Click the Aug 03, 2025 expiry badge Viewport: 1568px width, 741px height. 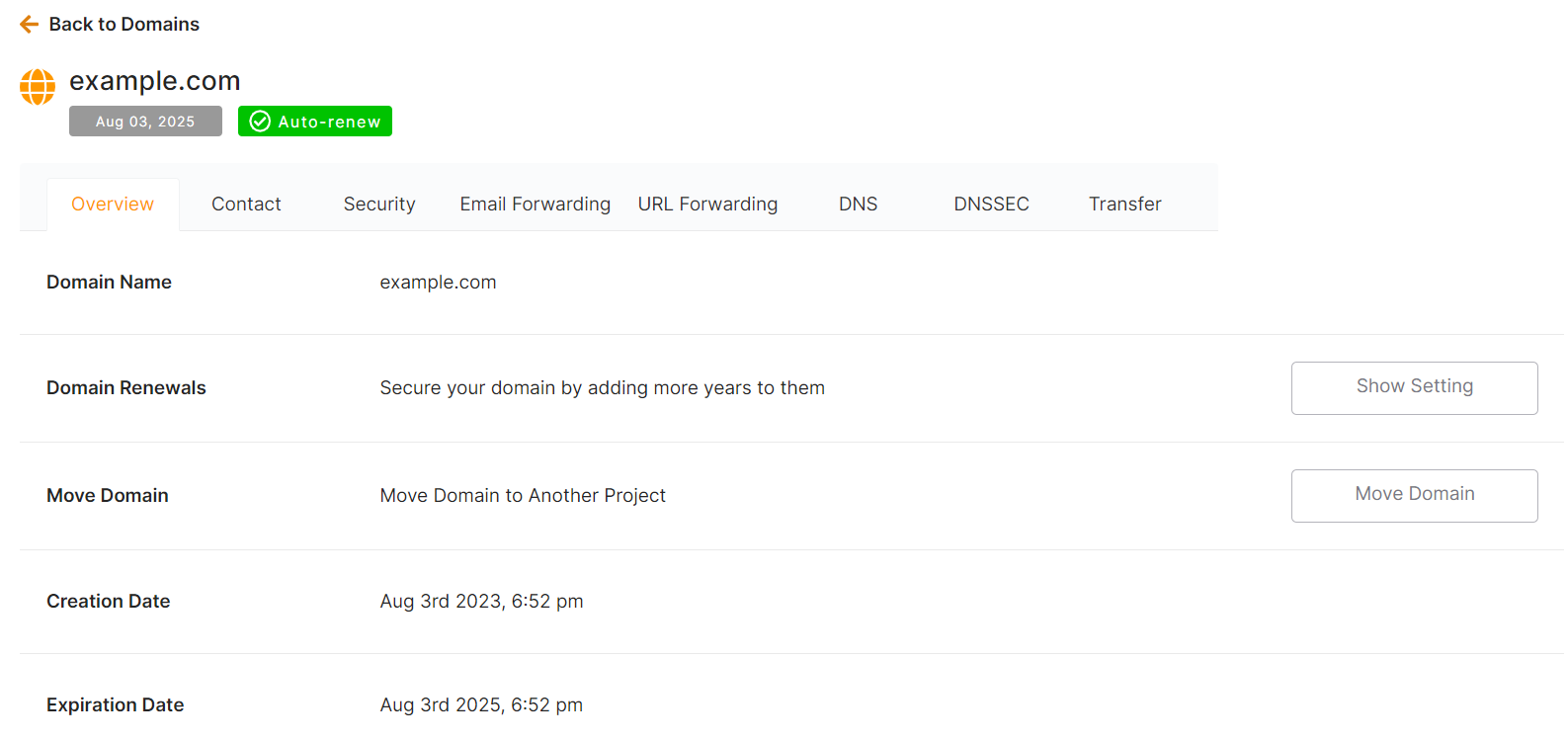145,122
